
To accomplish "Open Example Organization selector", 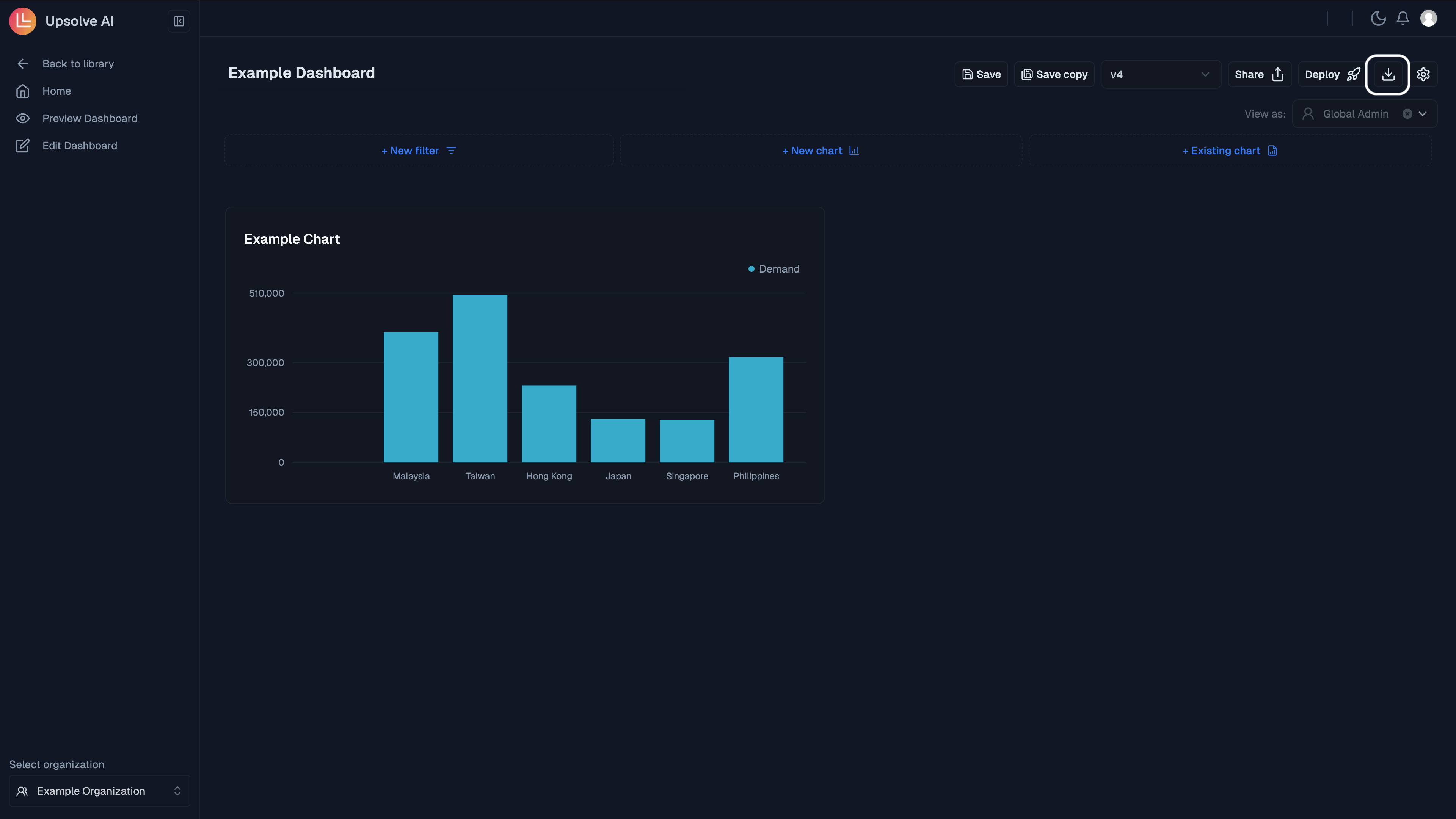I will coord(99,791).
